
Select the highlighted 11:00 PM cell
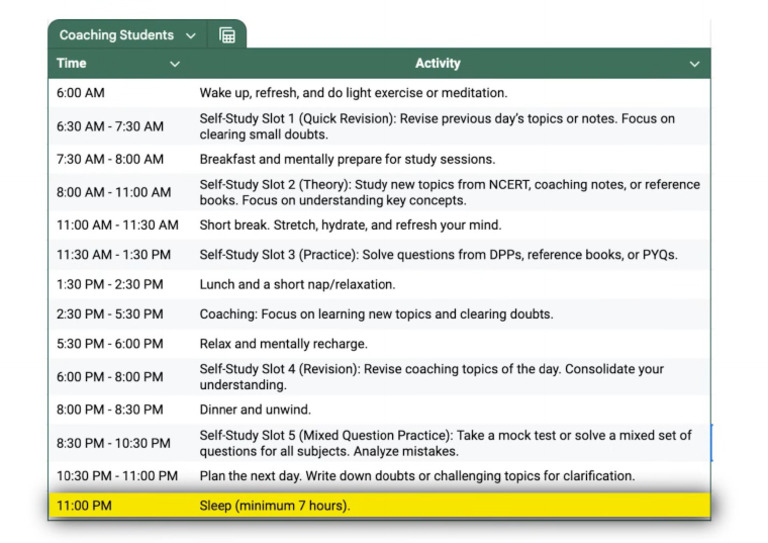coord(120,506)
